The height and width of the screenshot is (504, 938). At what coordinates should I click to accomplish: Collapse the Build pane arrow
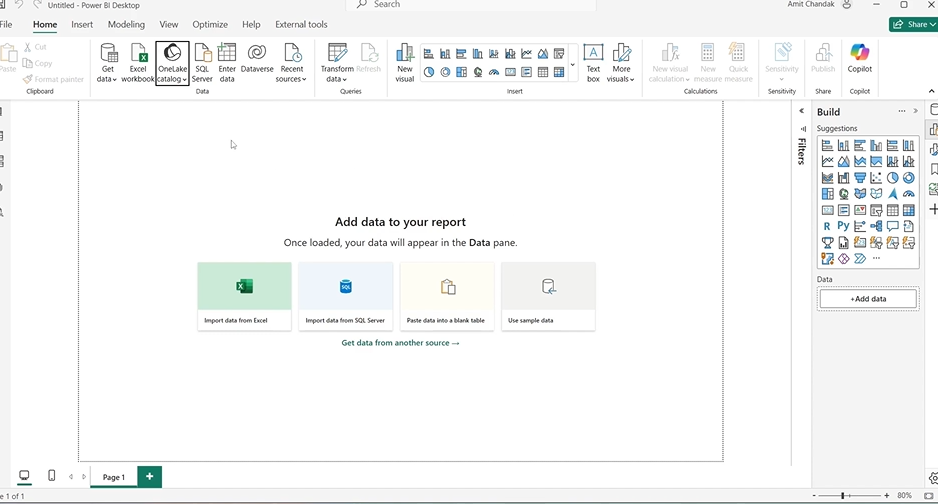pos(916,111)
